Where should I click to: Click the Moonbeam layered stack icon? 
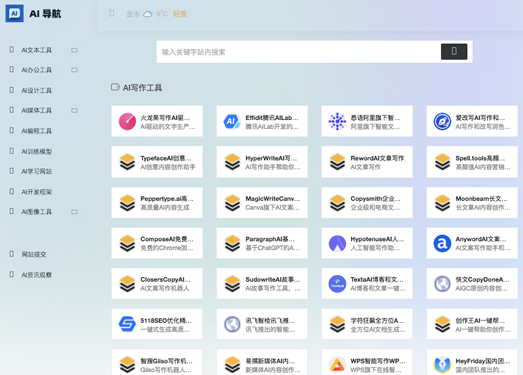point(442,203)
